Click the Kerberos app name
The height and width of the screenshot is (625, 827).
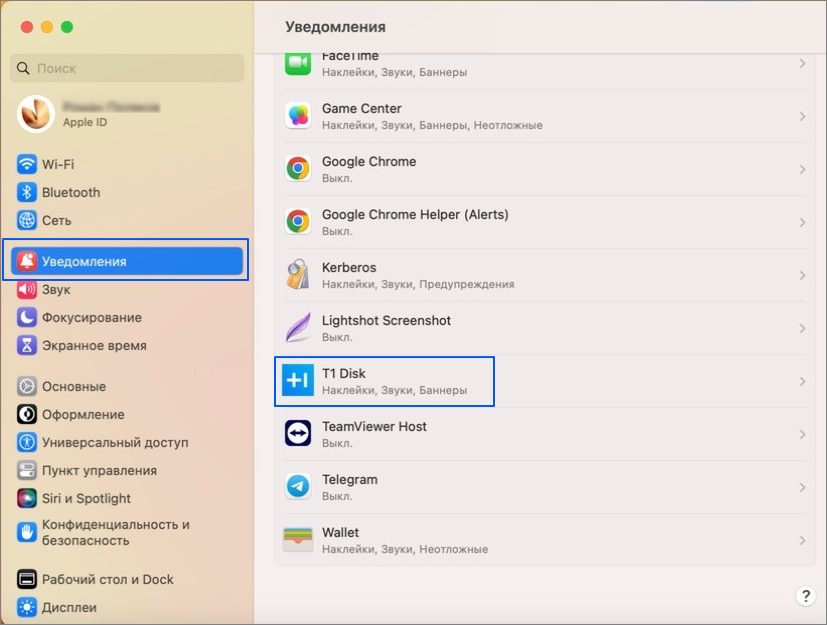349,267
